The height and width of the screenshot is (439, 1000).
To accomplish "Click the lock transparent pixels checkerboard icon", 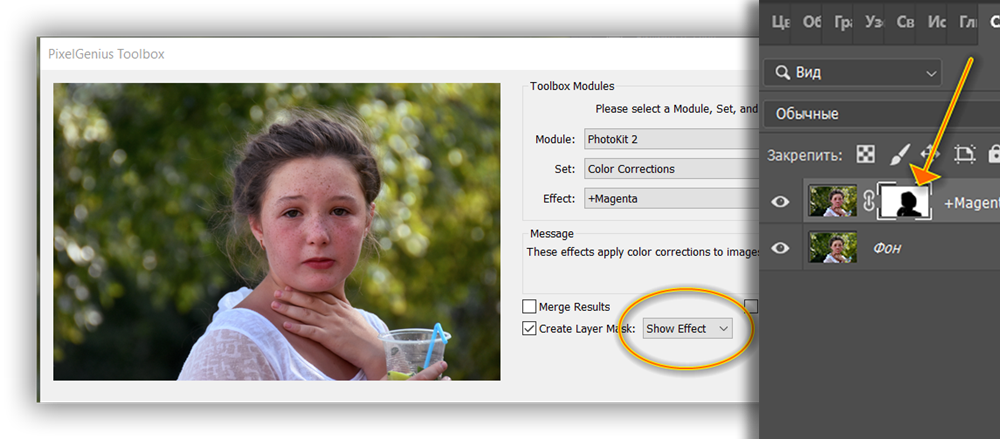I will (x=865, y=154).
